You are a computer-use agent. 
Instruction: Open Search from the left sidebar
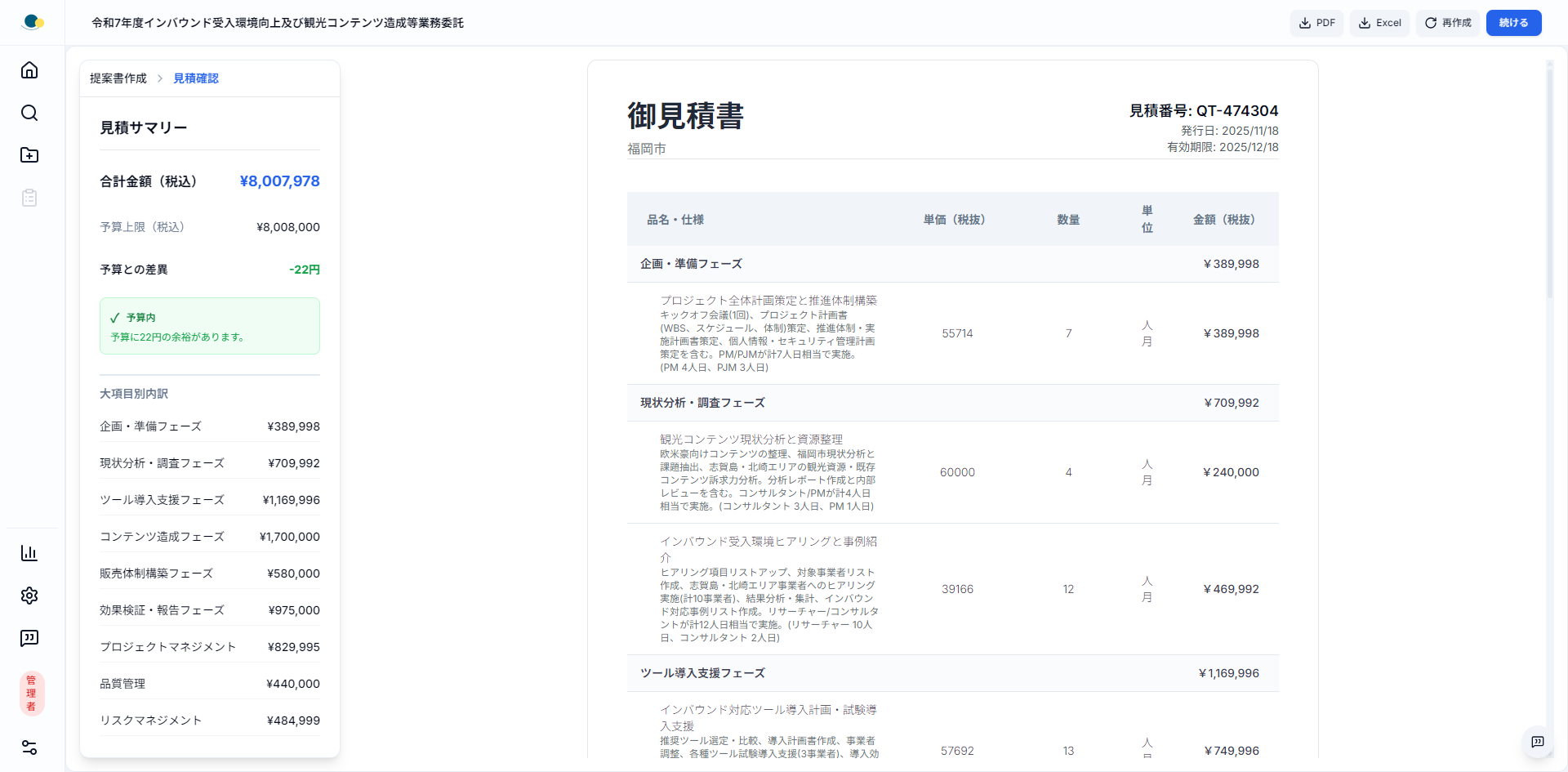(x=29, y=113)
